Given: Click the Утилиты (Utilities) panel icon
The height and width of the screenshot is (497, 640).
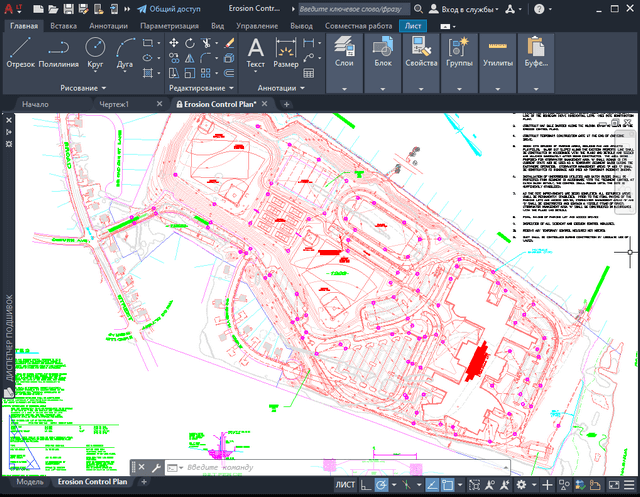Looking at the screenshot, I should 496,50.
